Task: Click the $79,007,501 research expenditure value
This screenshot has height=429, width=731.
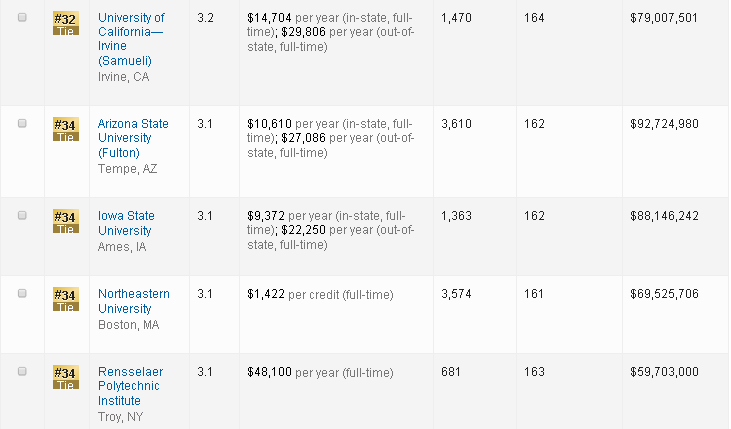Action: 664,18
